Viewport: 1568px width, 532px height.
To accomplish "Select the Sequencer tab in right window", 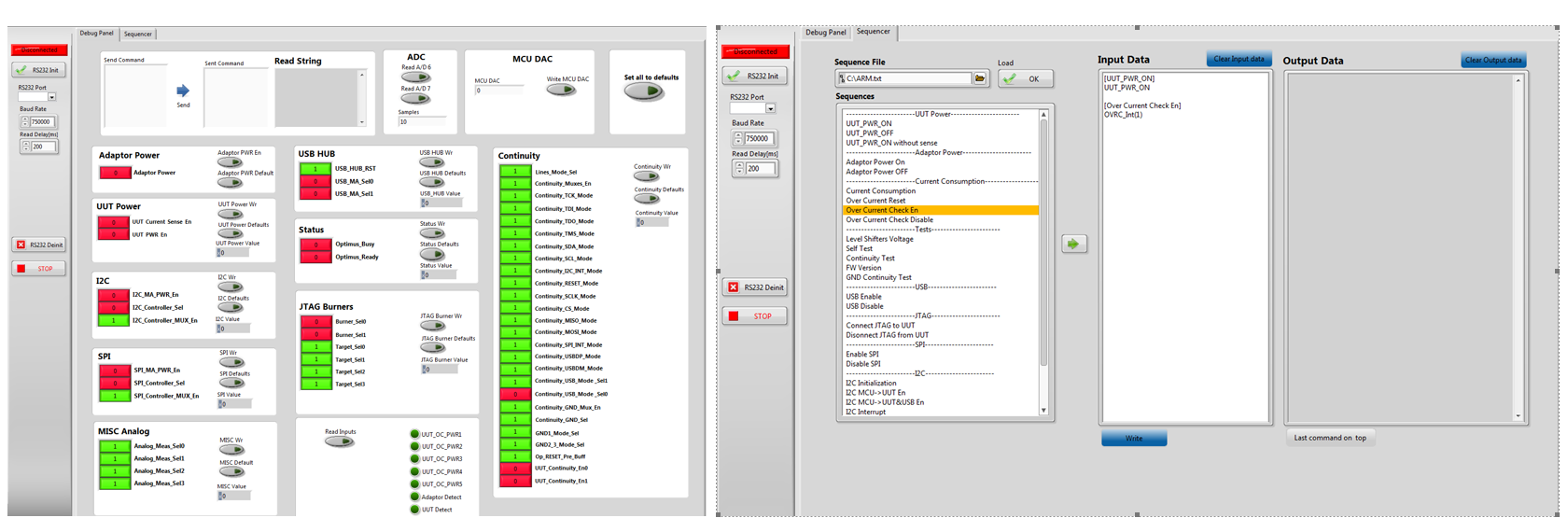I will point(874,32).
